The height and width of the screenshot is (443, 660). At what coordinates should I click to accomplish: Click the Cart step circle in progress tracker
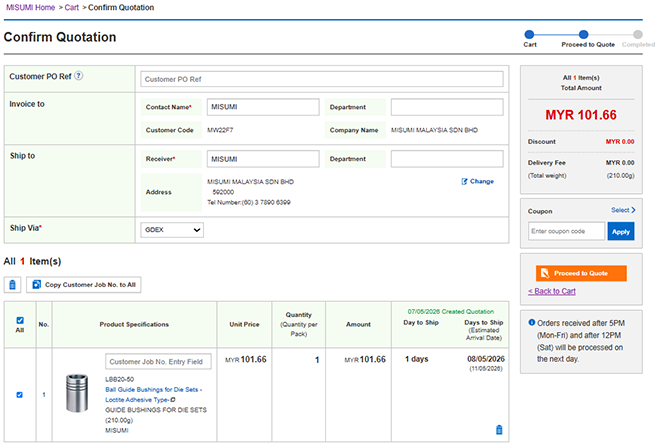point(530,35)
